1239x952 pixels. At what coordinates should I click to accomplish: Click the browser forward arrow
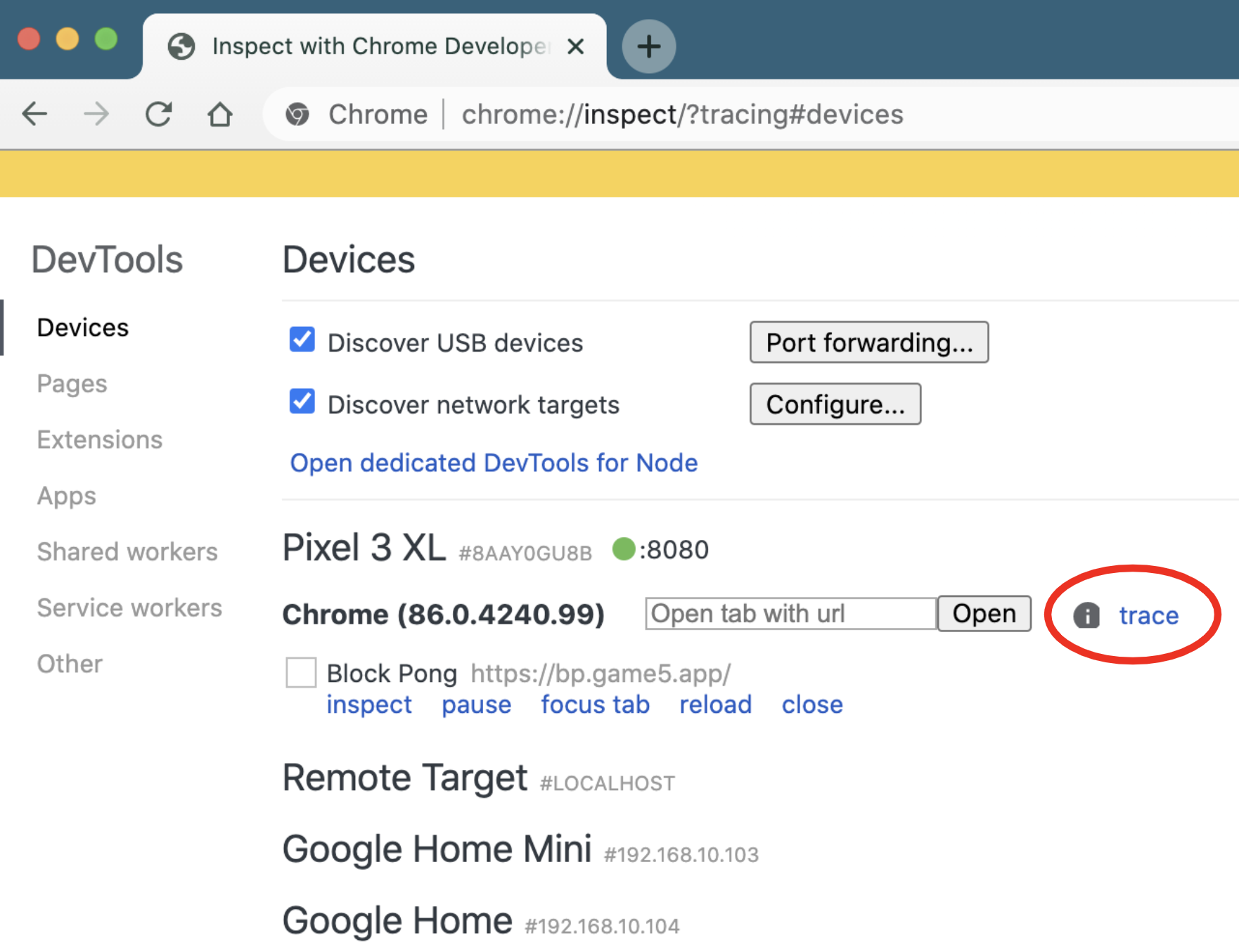click(96, 113)
